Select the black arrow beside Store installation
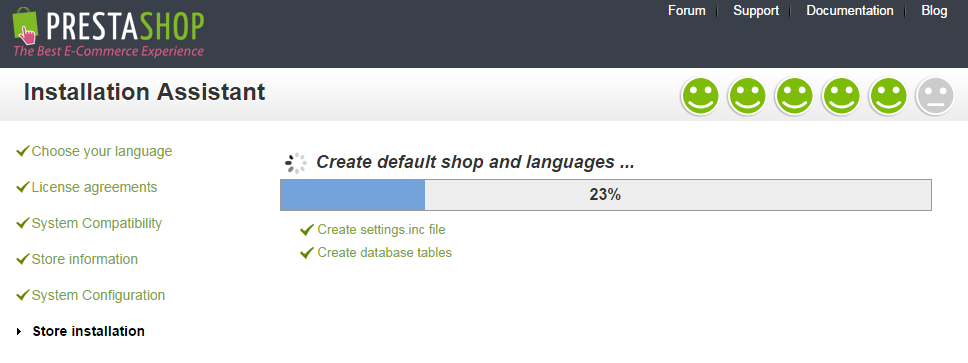968x363 pixels. (19, 332)
